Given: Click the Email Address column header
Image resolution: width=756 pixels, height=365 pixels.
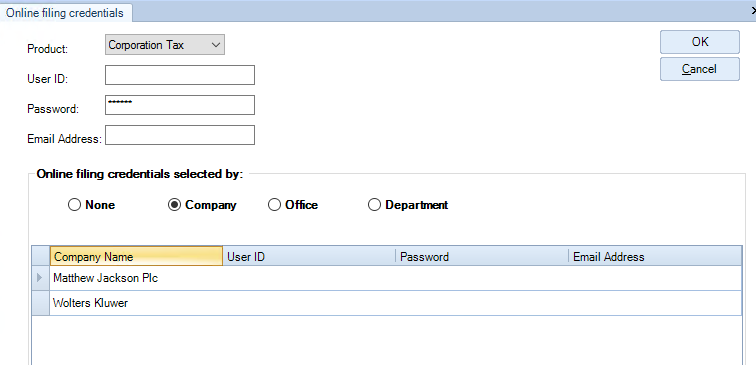Looking at the screenshot, I should pos(655,257).
